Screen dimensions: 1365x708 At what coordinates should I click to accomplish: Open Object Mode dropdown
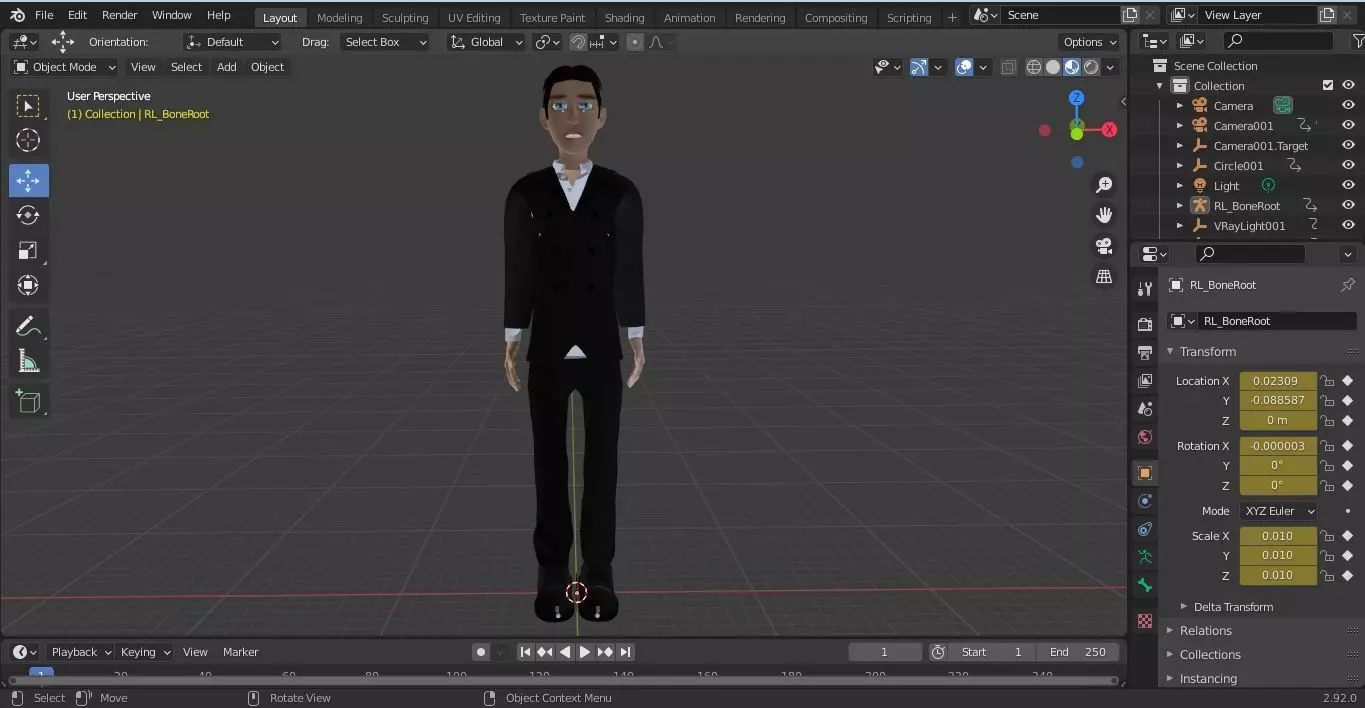coord(65,67)
